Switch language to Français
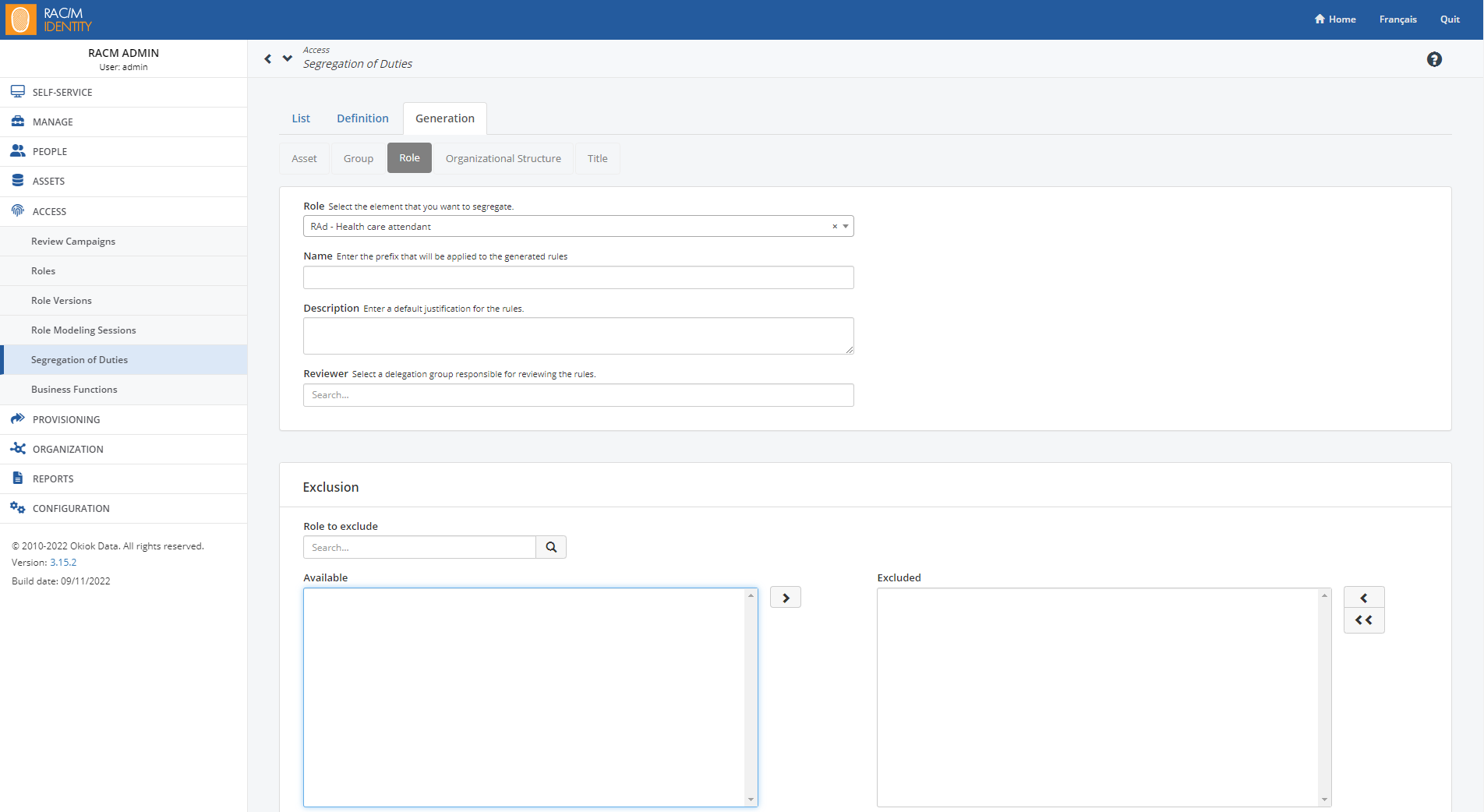Viewport: 1484px width, 812px height. click(1397, 19)
